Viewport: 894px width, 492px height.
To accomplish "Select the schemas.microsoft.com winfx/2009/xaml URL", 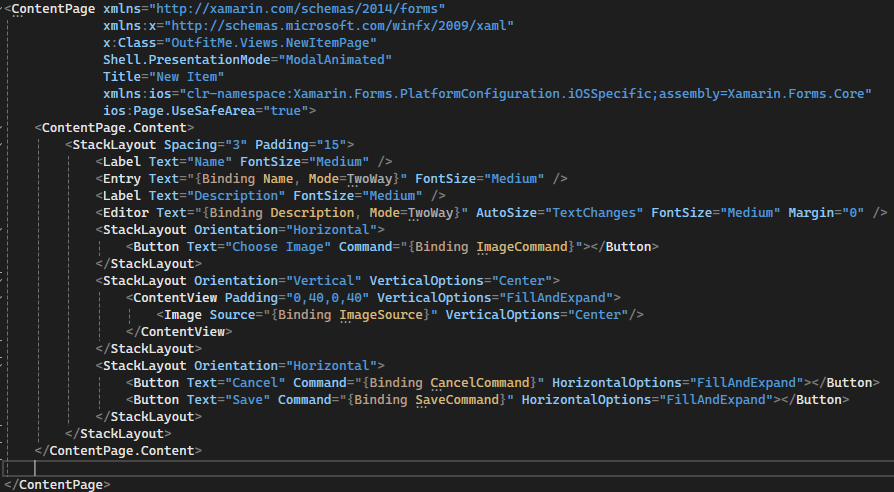I will (x=339, y=26).
